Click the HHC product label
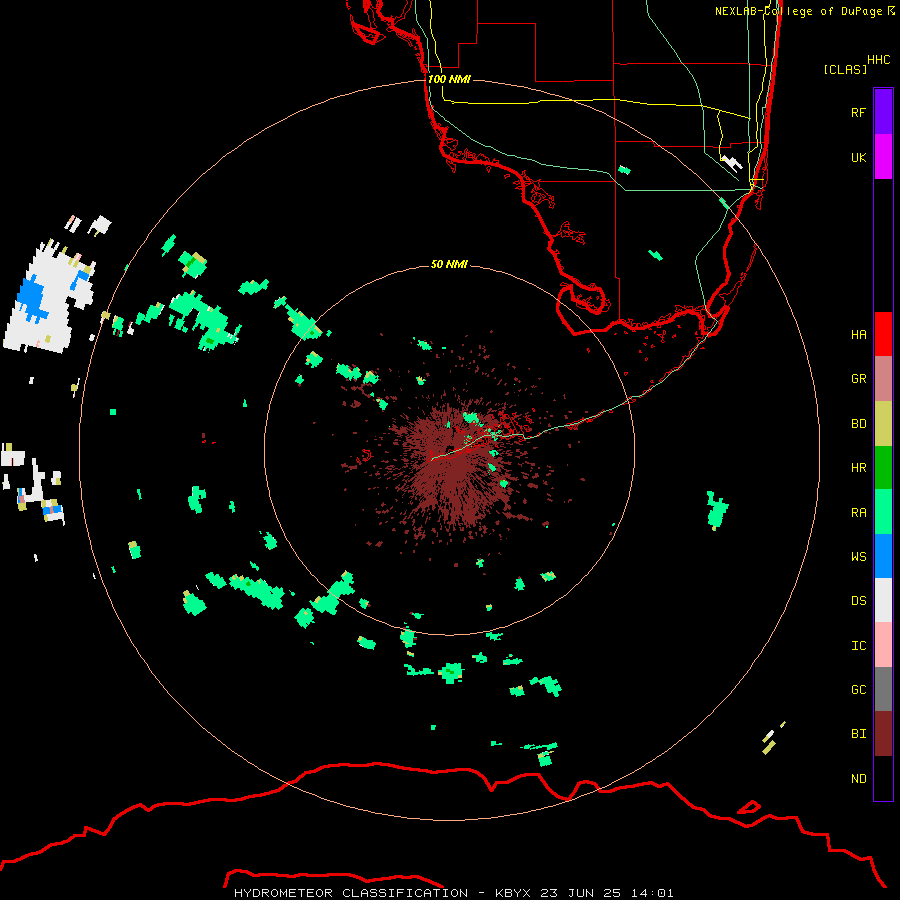The width and height of the screenshot is (900, 900). pos(878,60)
